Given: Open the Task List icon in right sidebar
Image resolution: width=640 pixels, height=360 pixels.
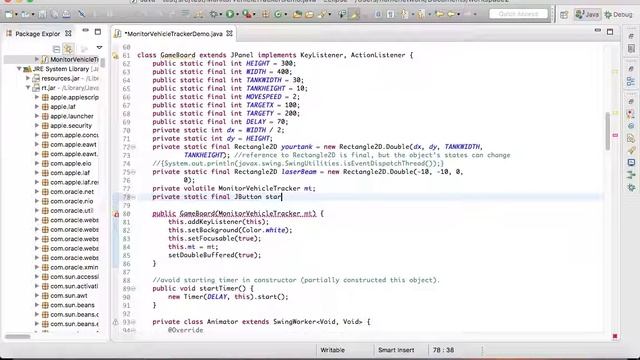Looking at the screenshot, I should click(x=631, y=48).
